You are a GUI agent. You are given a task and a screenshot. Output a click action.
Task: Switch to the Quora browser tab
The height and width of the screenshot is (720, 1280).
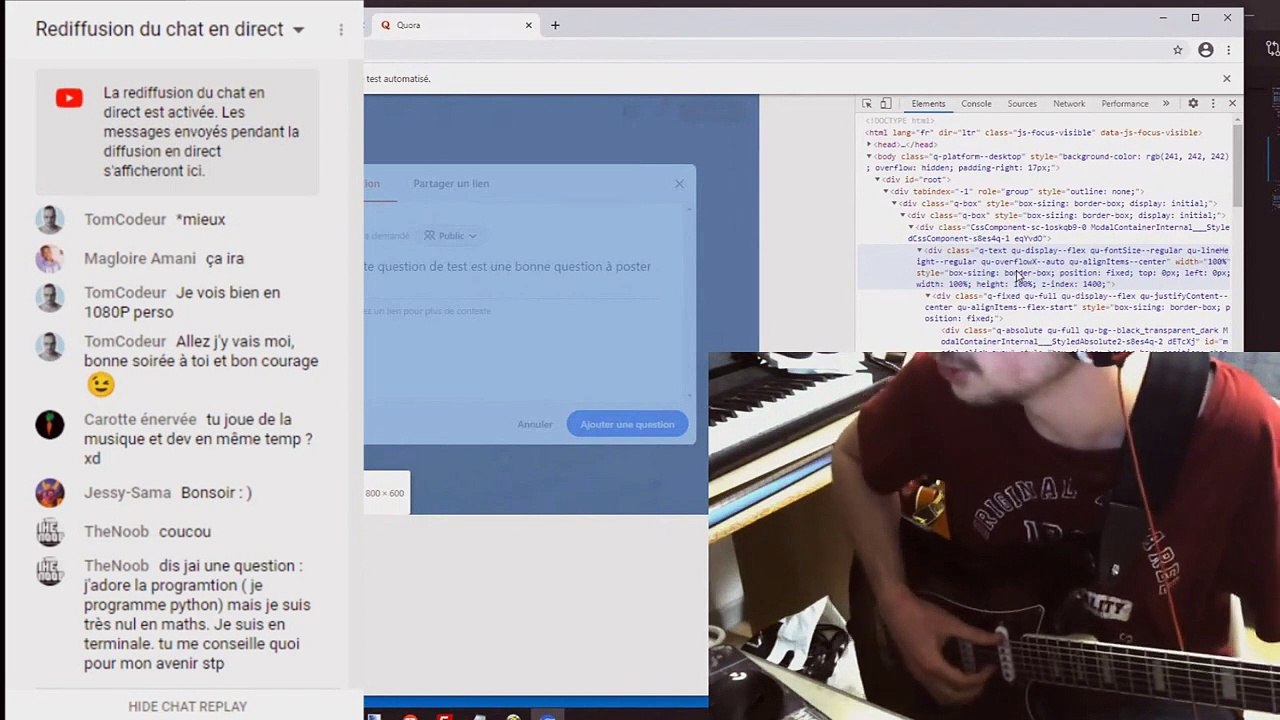pyautogui.click(x=453, y=25)
